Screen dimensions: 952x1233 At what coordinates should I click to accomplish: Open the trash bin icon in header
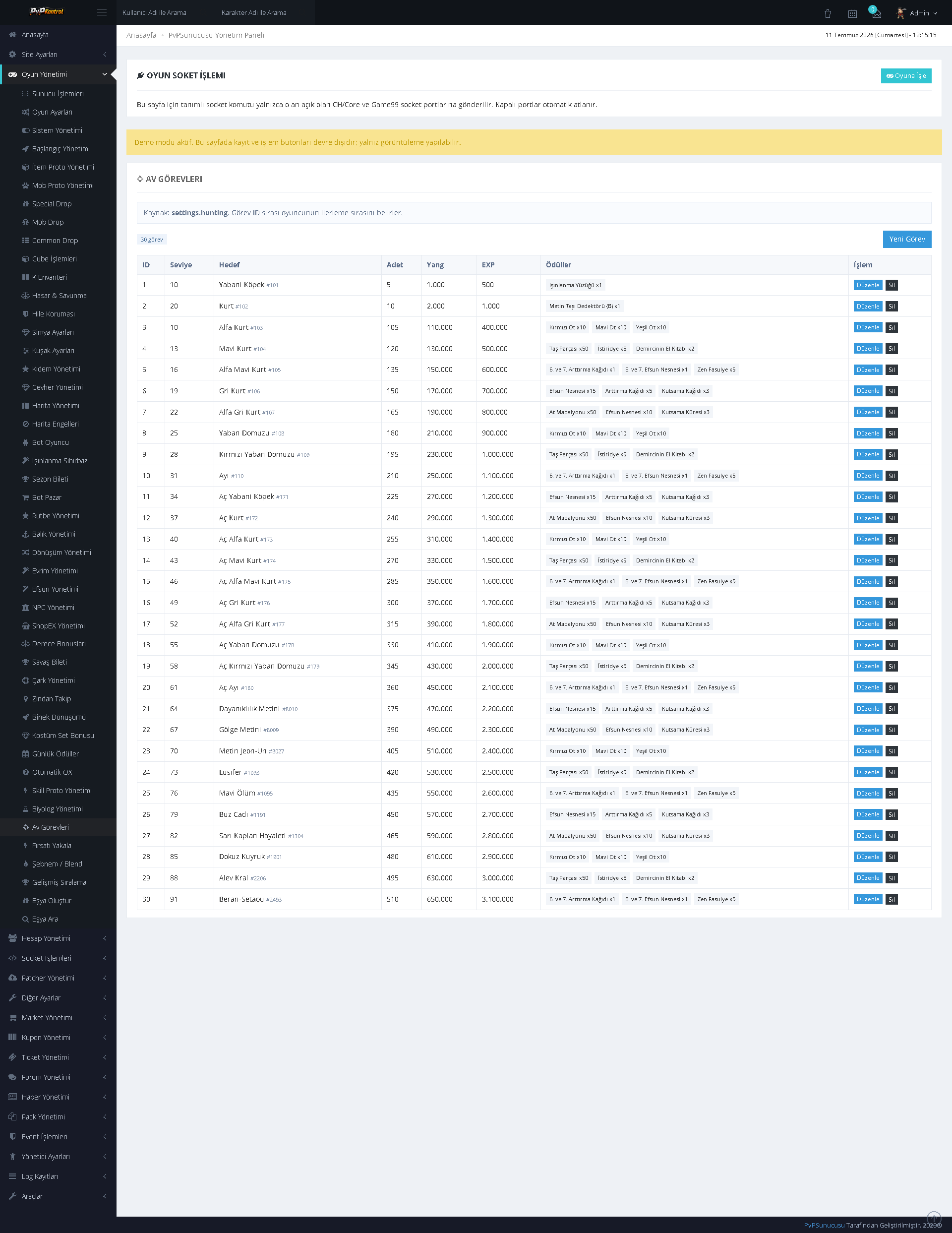coord(827,13)
